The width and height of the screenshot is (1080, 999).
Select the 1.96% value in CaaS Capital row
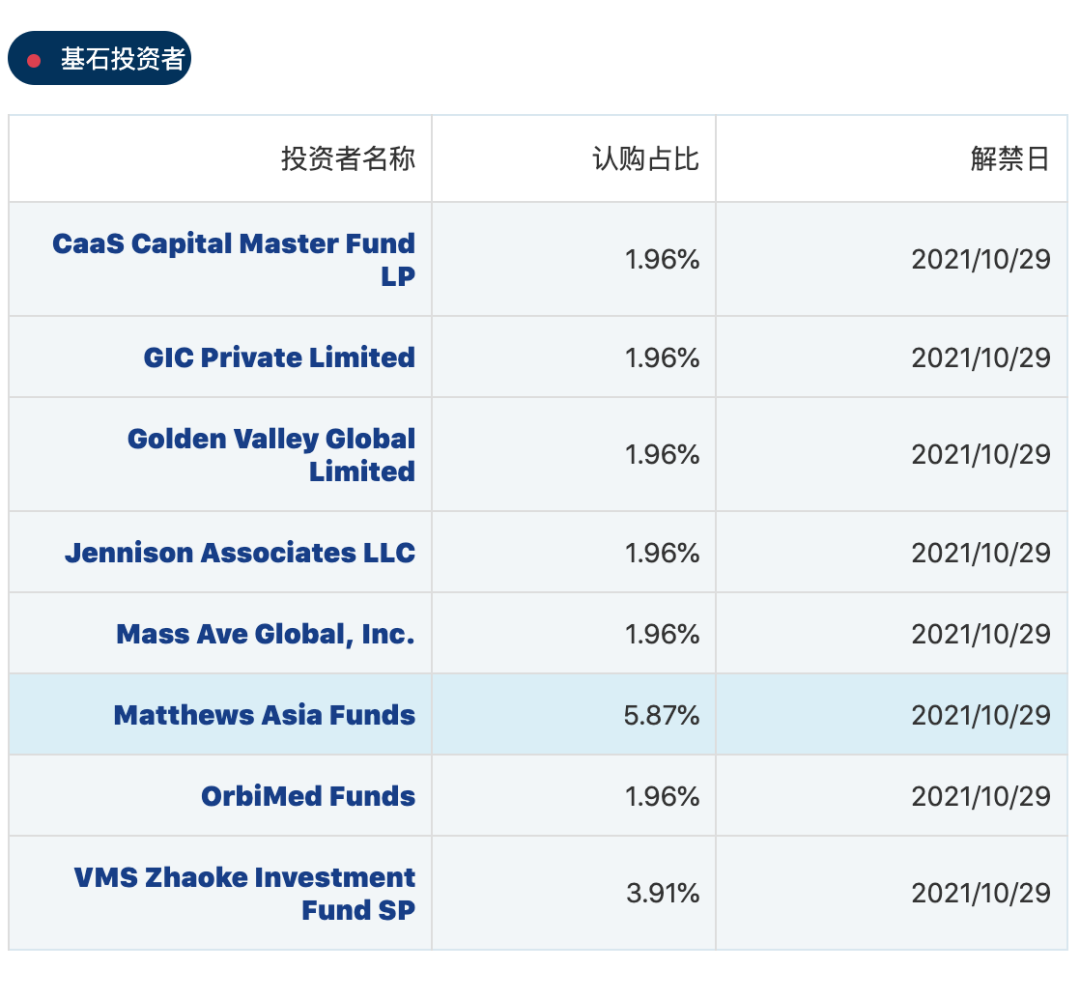click(x=662, y=260)
